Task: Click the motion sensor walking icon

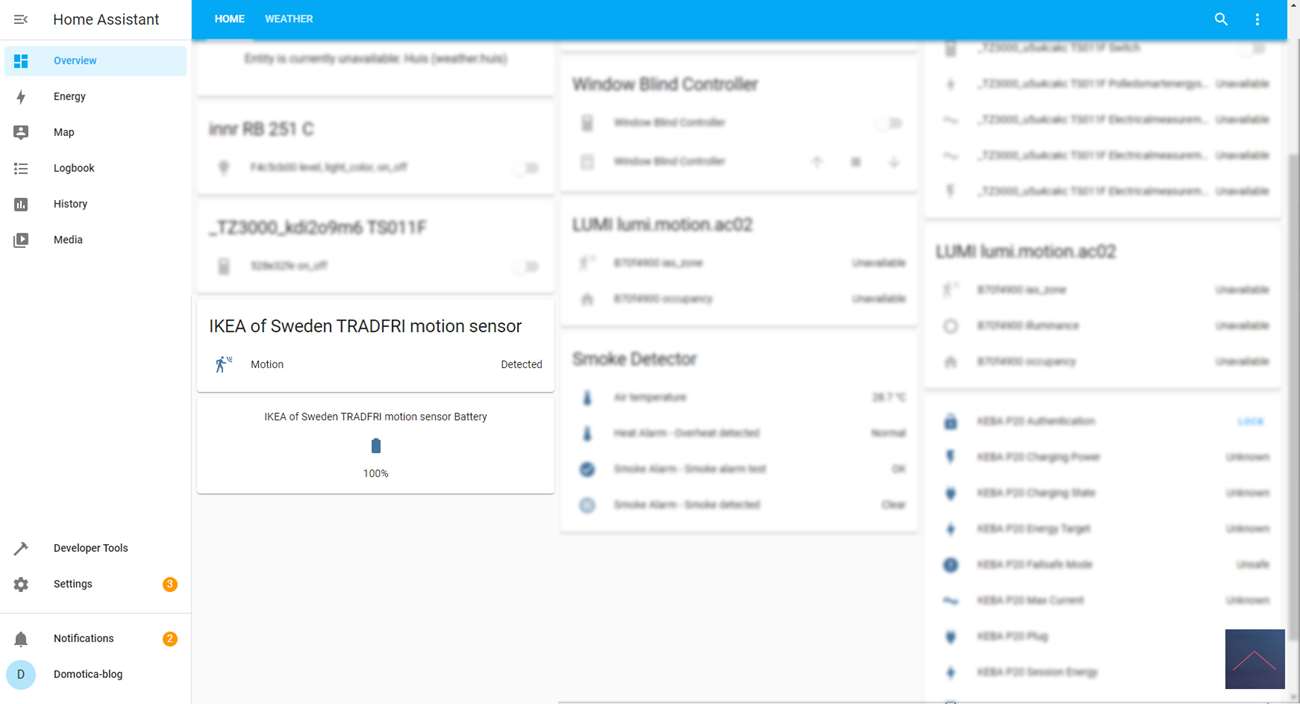Action: (x=224, y=364)
